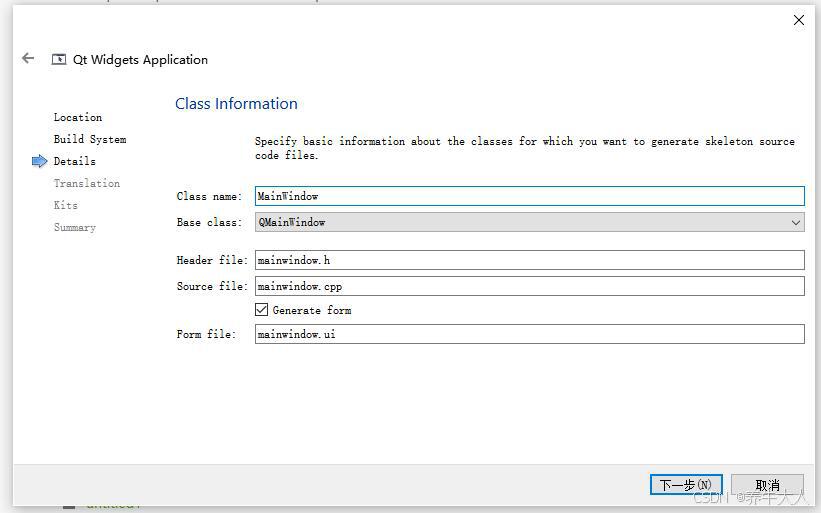Click the Source file: label
The height and width of the screenshot is (513, 821).
(x=212, y=286)
